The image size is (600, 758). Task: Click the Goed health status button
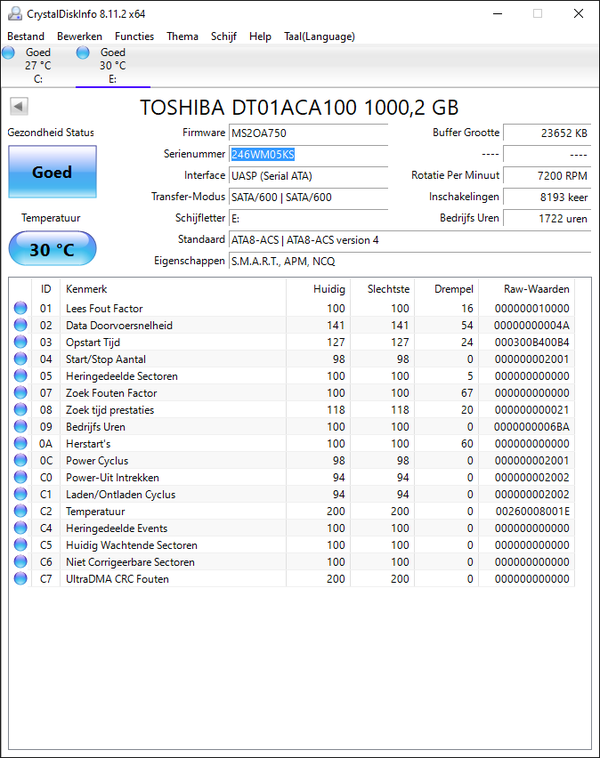pyautogui.click(x=52, y=172)
